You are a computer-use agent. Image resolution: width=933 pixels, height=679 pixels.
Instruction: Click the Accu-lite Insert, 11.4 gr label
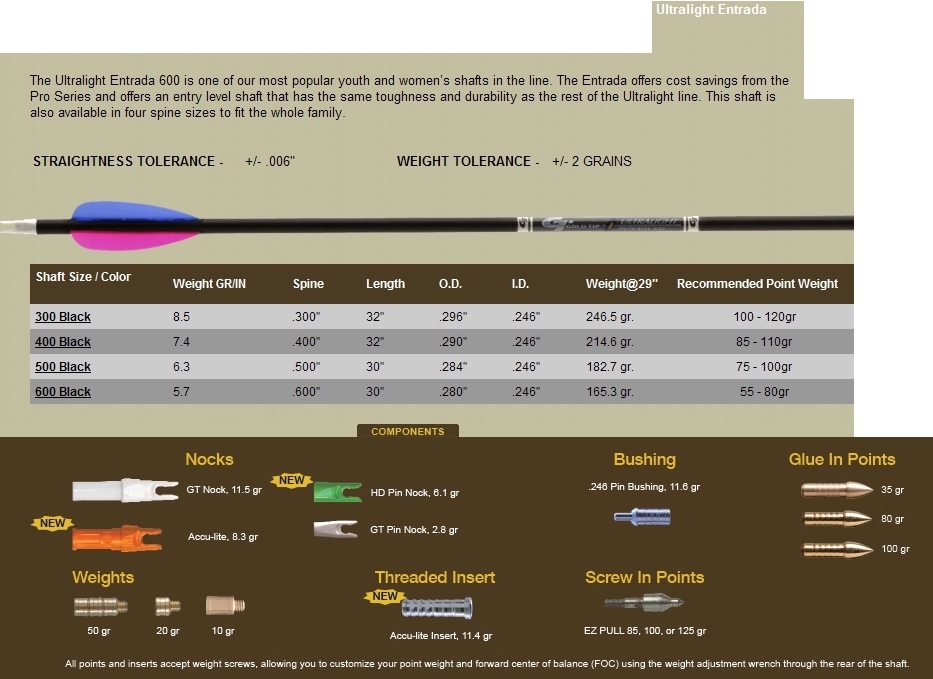[441, 636]
